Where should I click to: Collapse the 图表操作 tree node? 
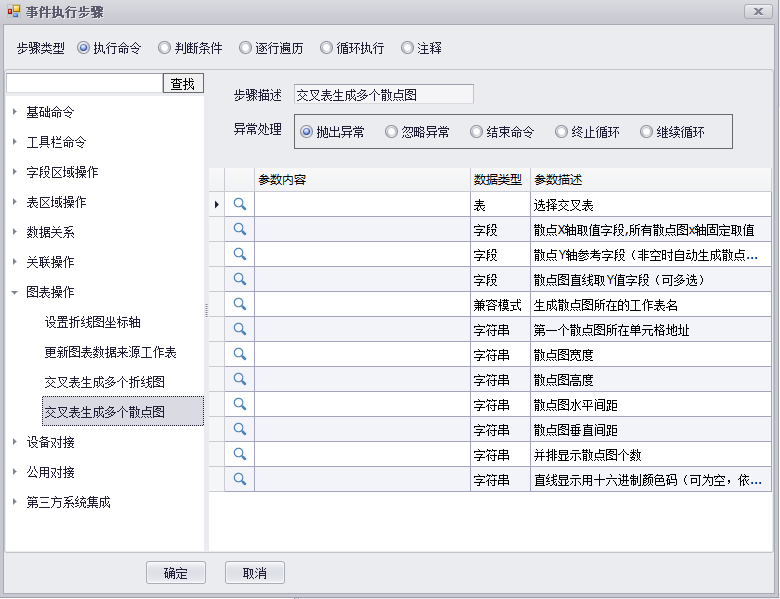tap(15, 292)
